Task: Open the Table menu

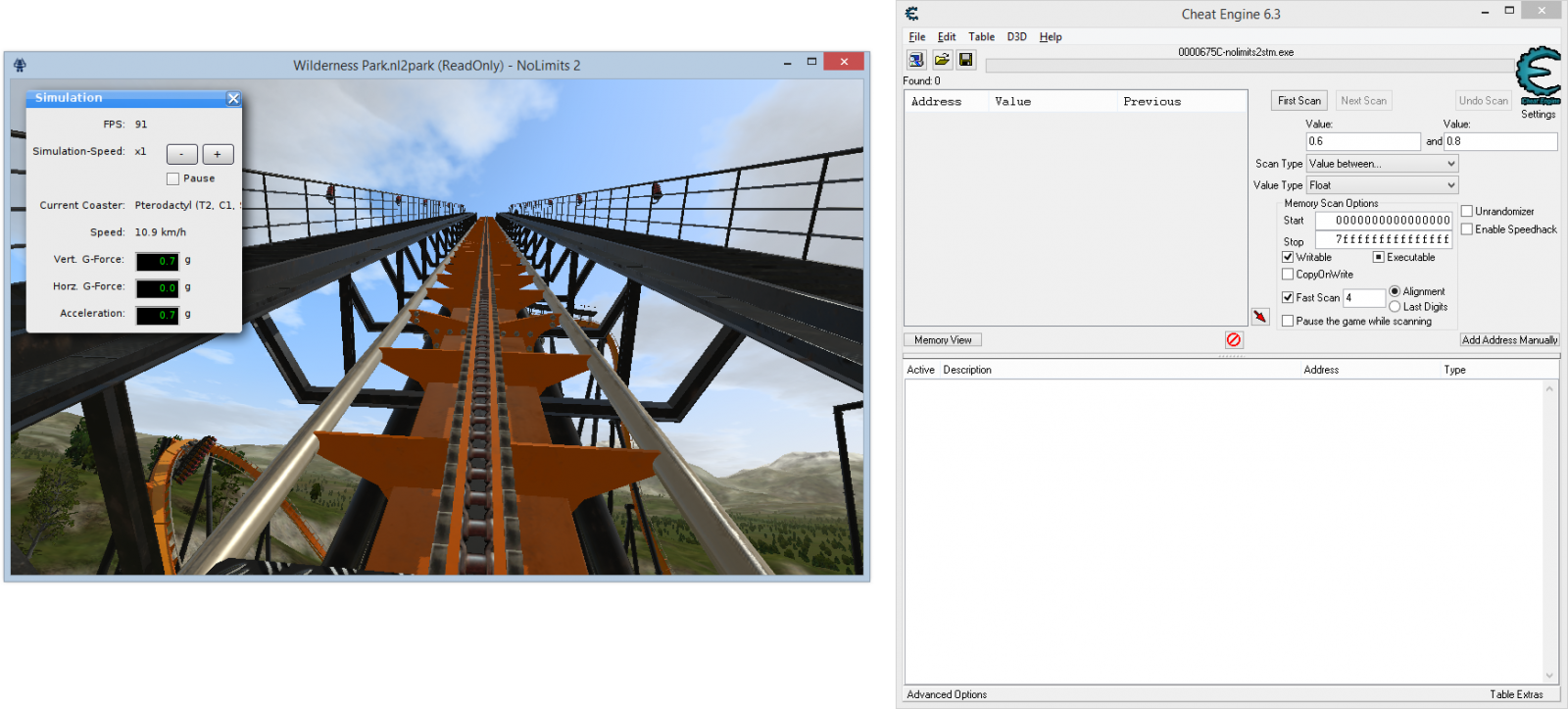Action: (981, 37)
